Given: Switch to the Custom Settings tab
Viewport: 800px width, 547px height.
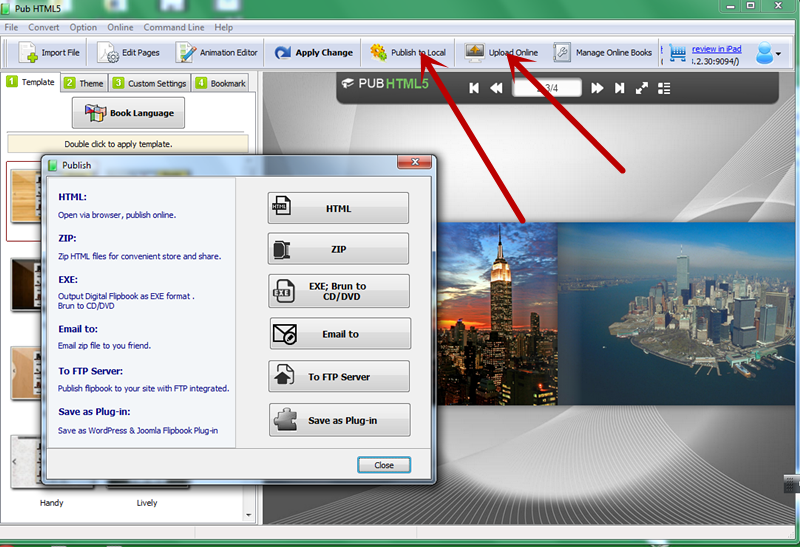Looking at the screenshot, I should pos(149,83).
